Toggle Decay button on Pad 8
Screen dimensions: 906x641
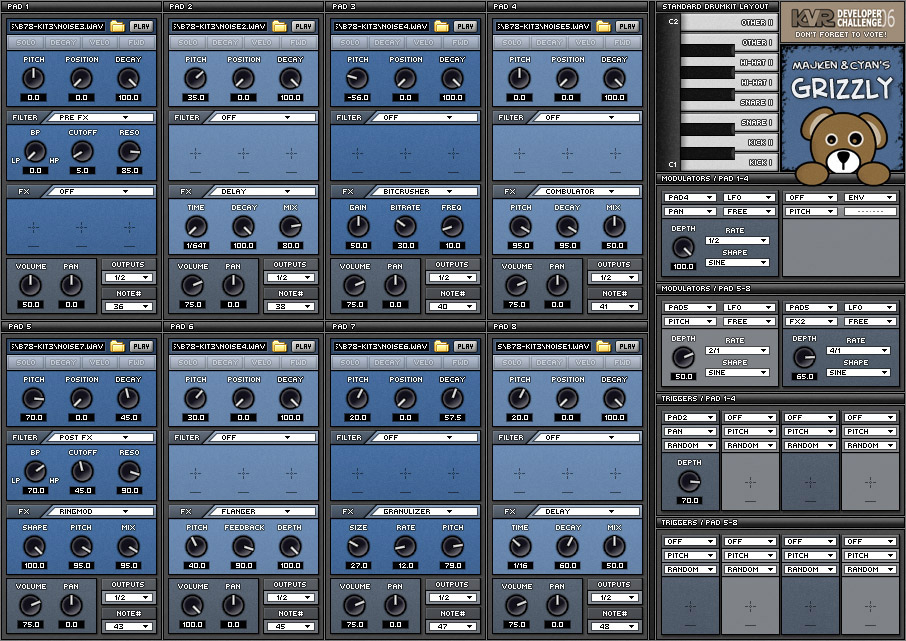[x=549, y=362]
